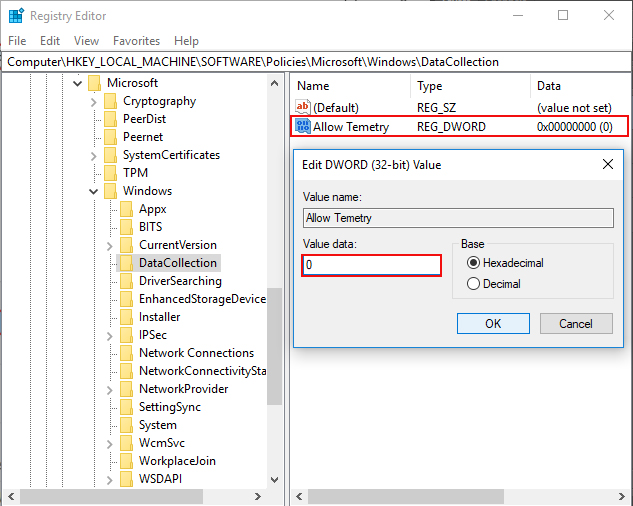
Task: Select the Network Connections folder icon
Action: pos(126,353)
